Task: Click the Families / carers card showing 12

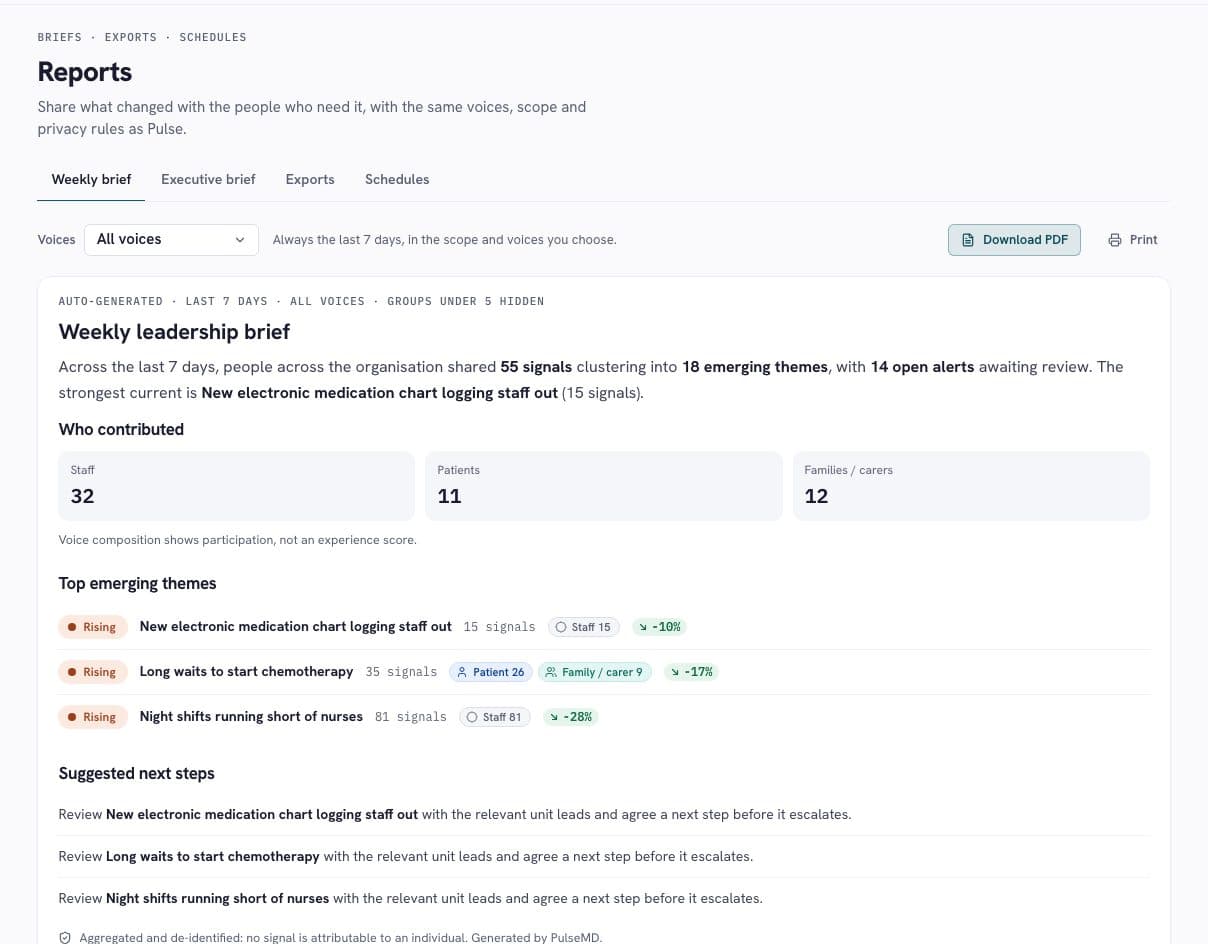Action: tap(971, 486)
